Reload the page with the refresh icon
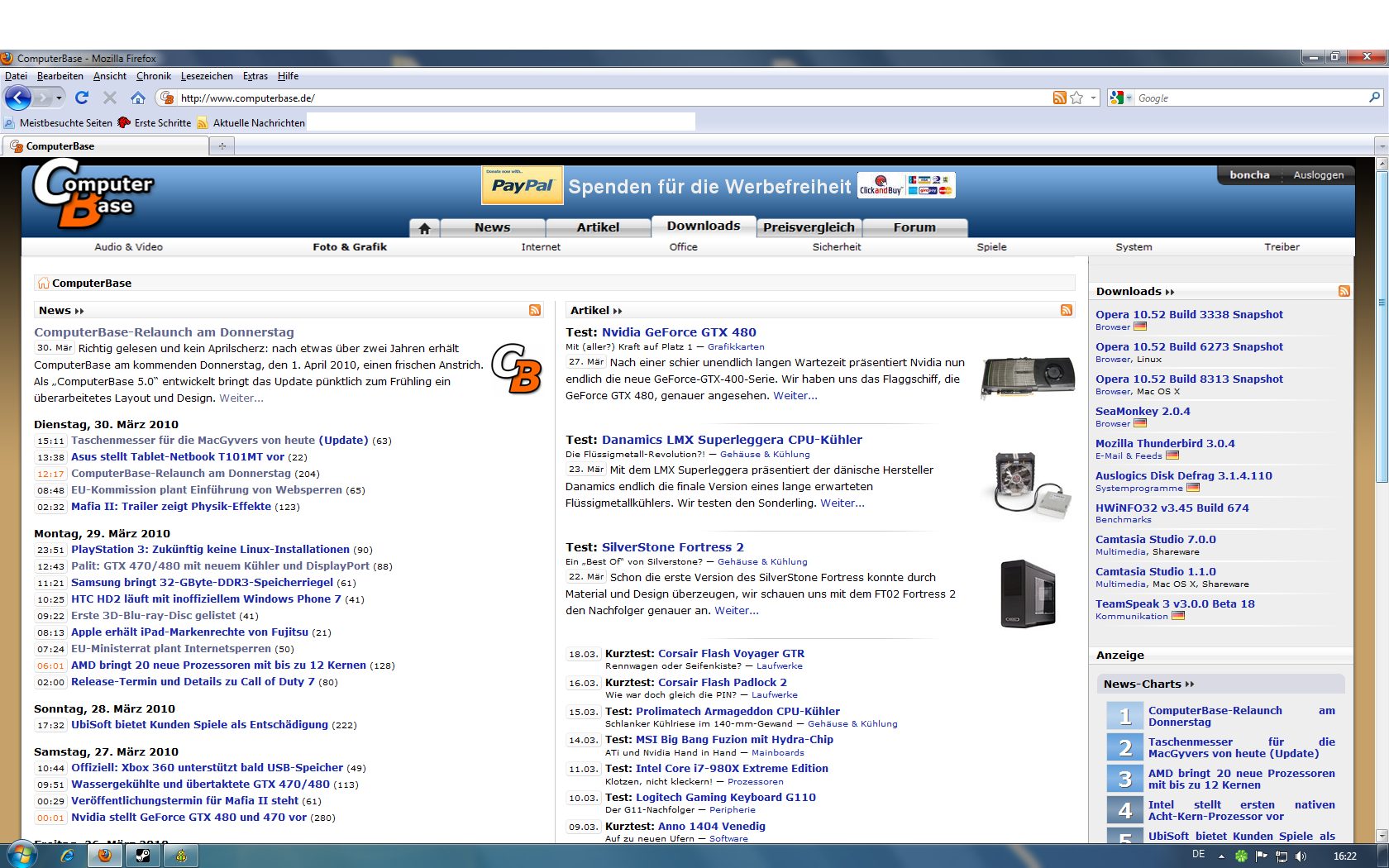The height and width of the screenshot is (868, 1389). [82, 98]
